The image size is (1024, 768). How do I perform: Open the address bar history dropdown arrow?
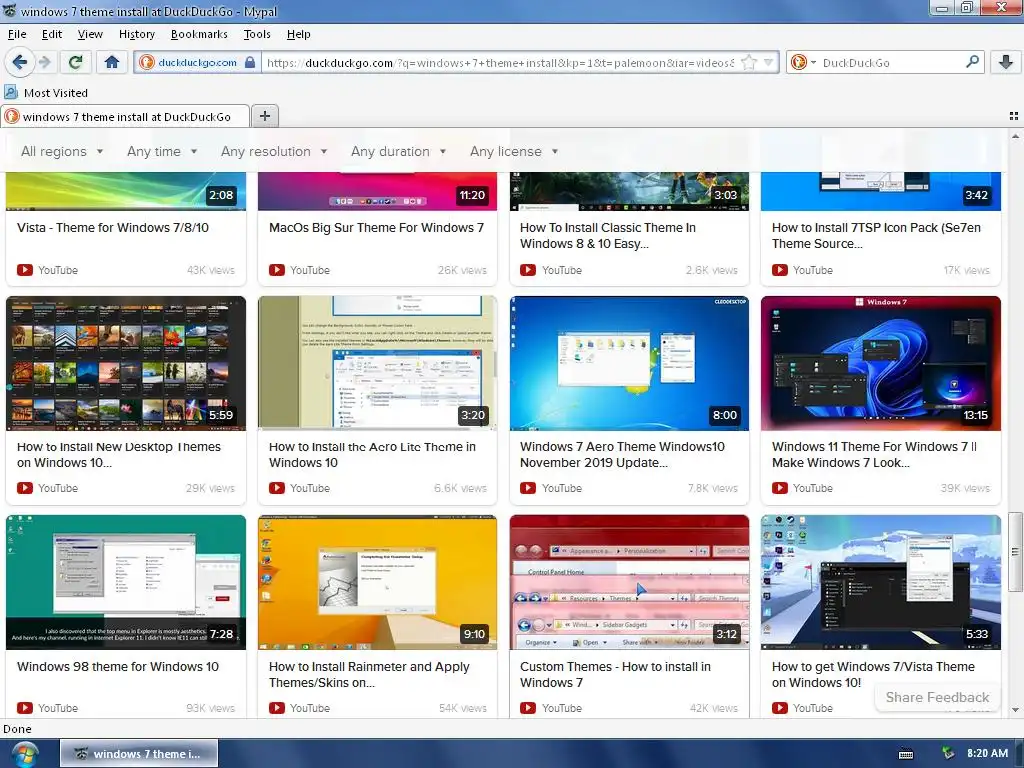[x=769, y=63]
